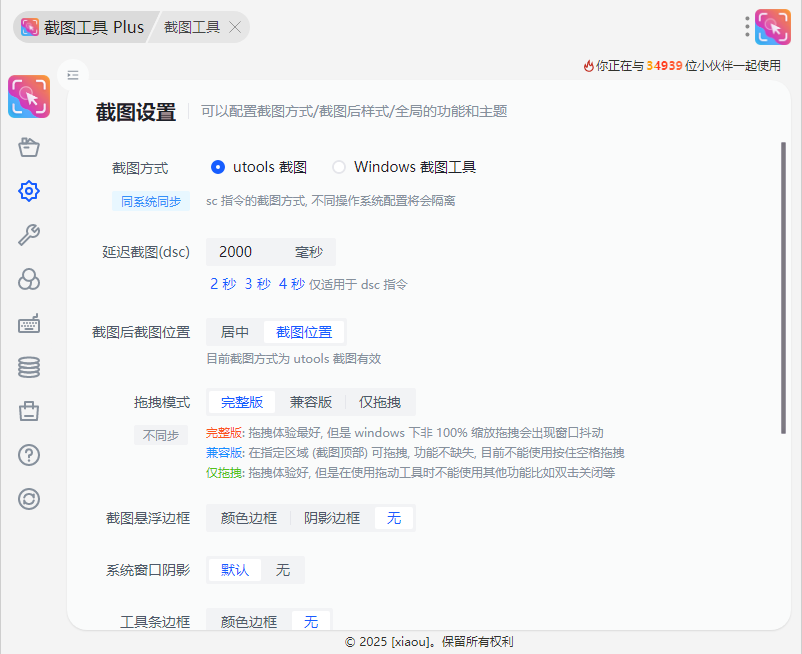Click the sc 指令的截图方式 description text
The width and height of the screenshot is (802, 654).
pyautogui.click(x=330, y=201)
